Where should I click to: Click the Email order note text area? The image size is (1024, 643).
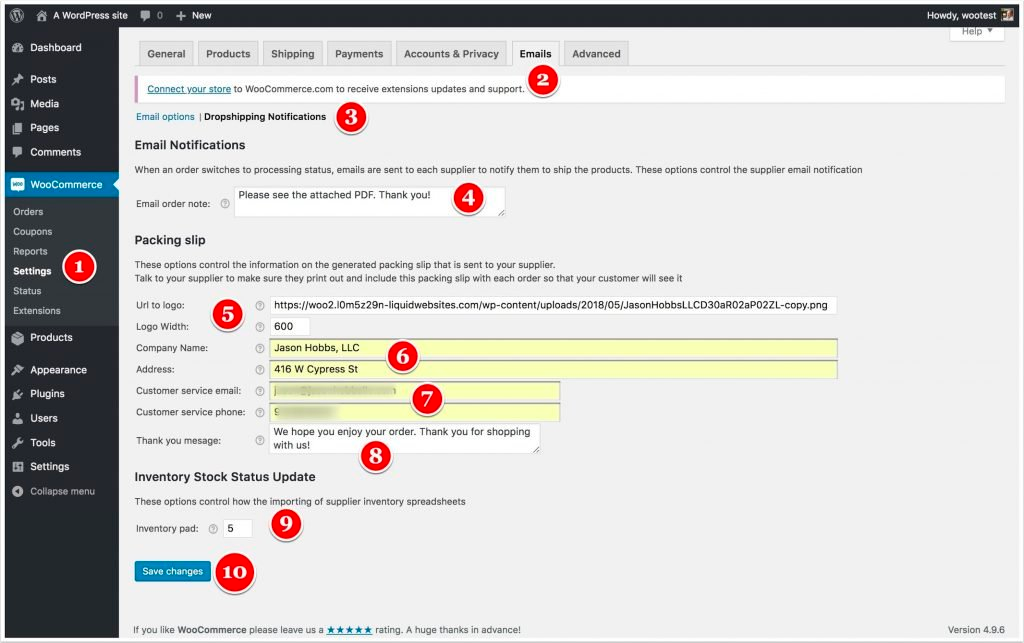[x=370, y=202]
